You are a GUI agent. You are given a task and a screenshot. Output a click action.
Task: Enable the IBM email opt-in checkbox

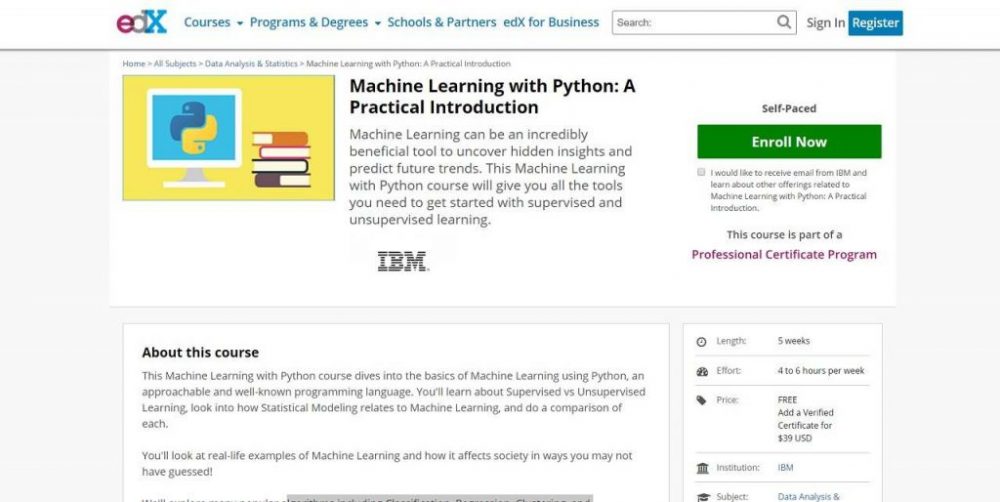tap(701, 172)
